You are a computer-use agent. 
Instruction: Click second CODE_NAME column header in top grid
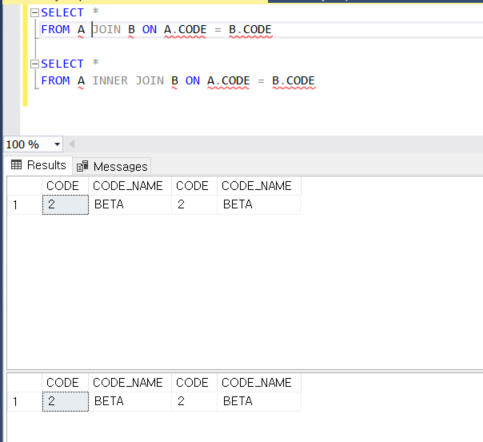(259, 186)
